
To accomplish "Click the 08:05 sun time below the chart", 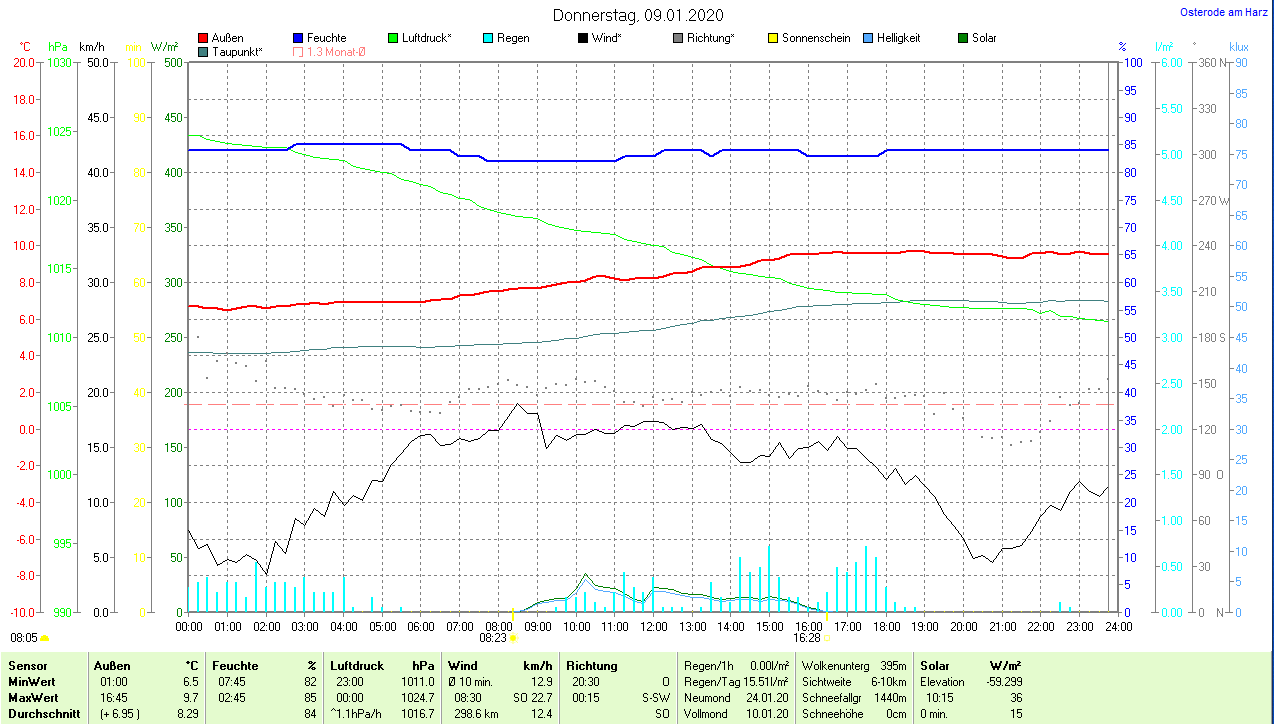I will coord(25,637).
